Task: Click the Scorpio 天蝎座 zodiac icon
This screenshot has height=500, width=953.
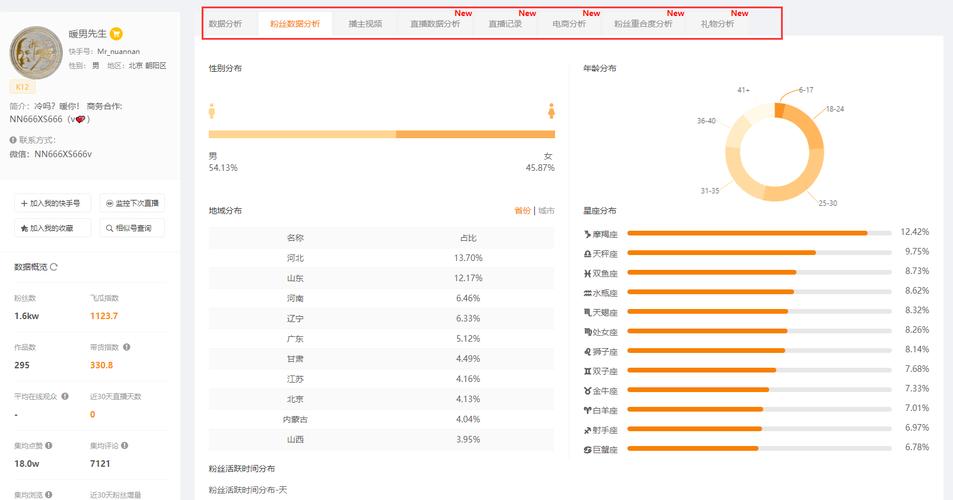Action: click(588, 311)
